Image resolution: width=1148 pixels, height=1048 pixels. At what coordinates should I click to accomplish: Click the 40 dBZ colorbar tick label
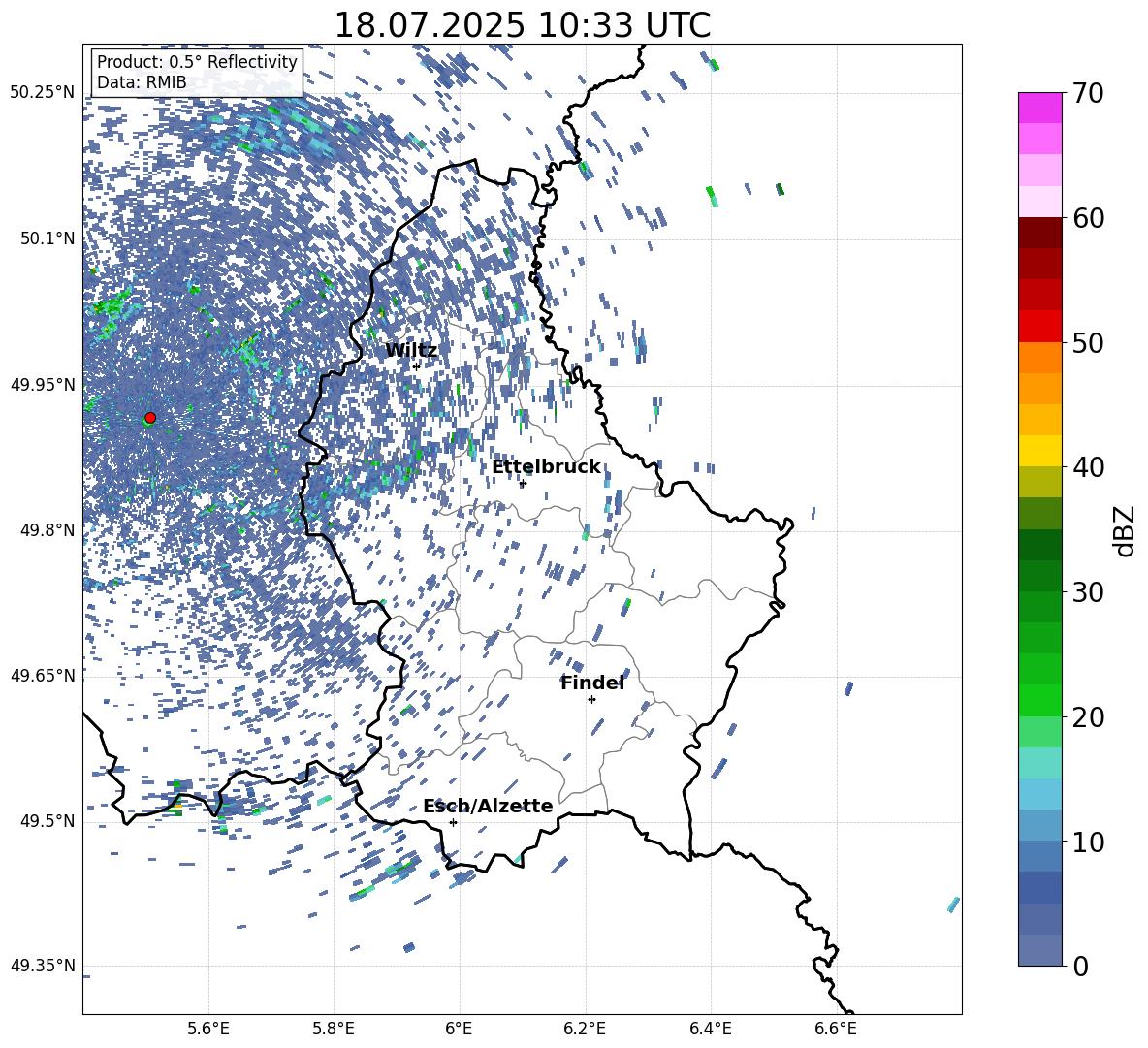click(x=1088, y=467)
